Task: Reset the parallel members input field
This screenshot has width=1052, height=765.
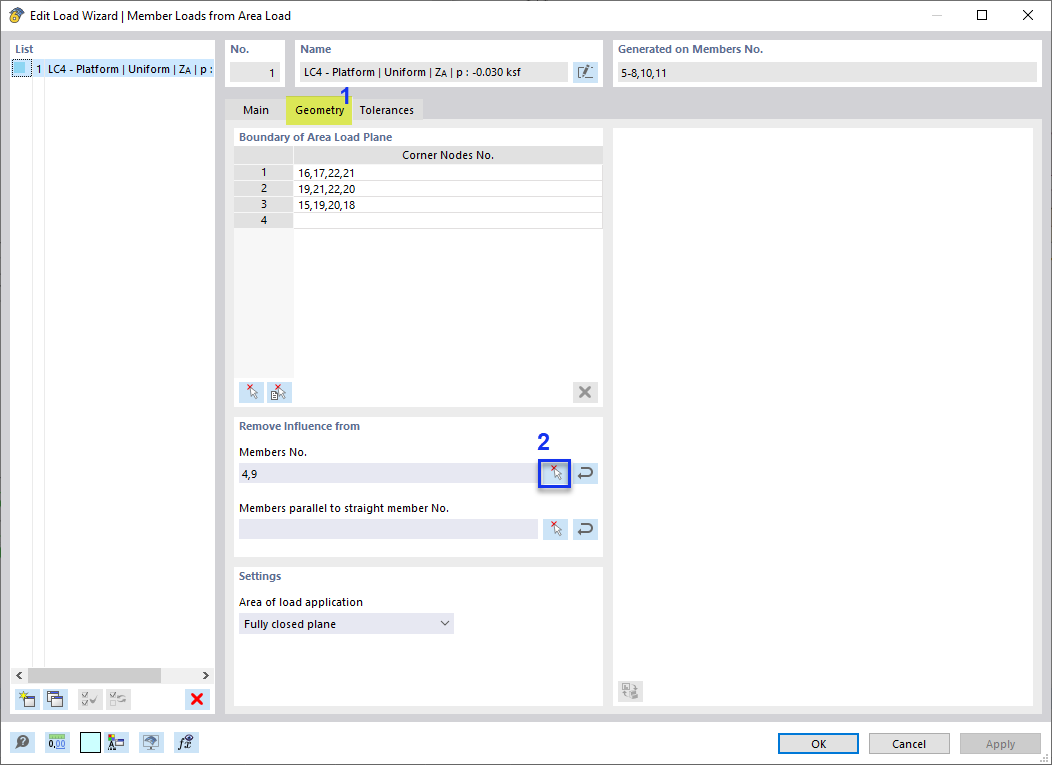Action: tap(585, 528)
